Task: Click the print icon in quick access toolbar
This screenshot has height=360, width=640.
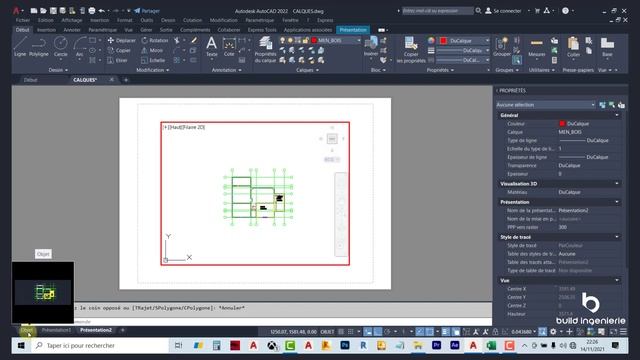Action: [x=92, y=11]
